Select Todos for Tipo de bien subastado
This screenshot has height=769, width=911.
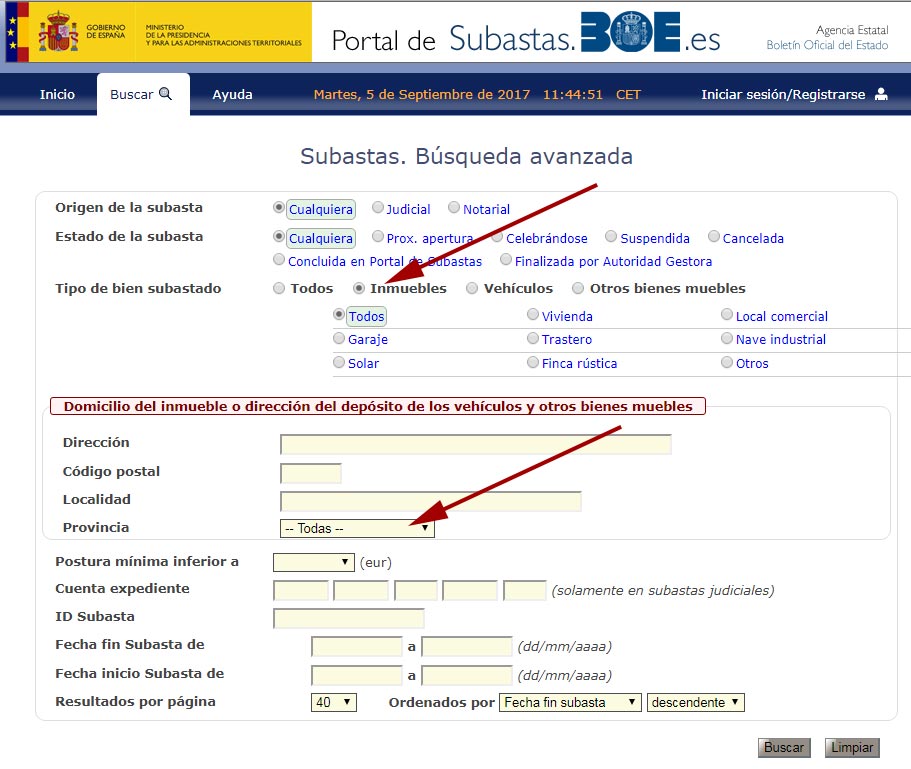[x=279, y=288]
